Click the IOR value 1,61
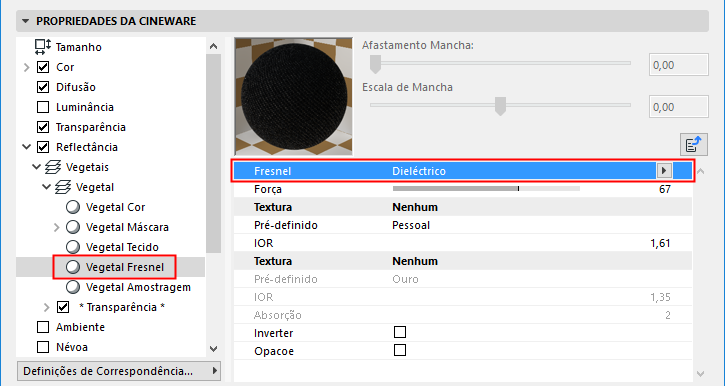 [660, 243]
